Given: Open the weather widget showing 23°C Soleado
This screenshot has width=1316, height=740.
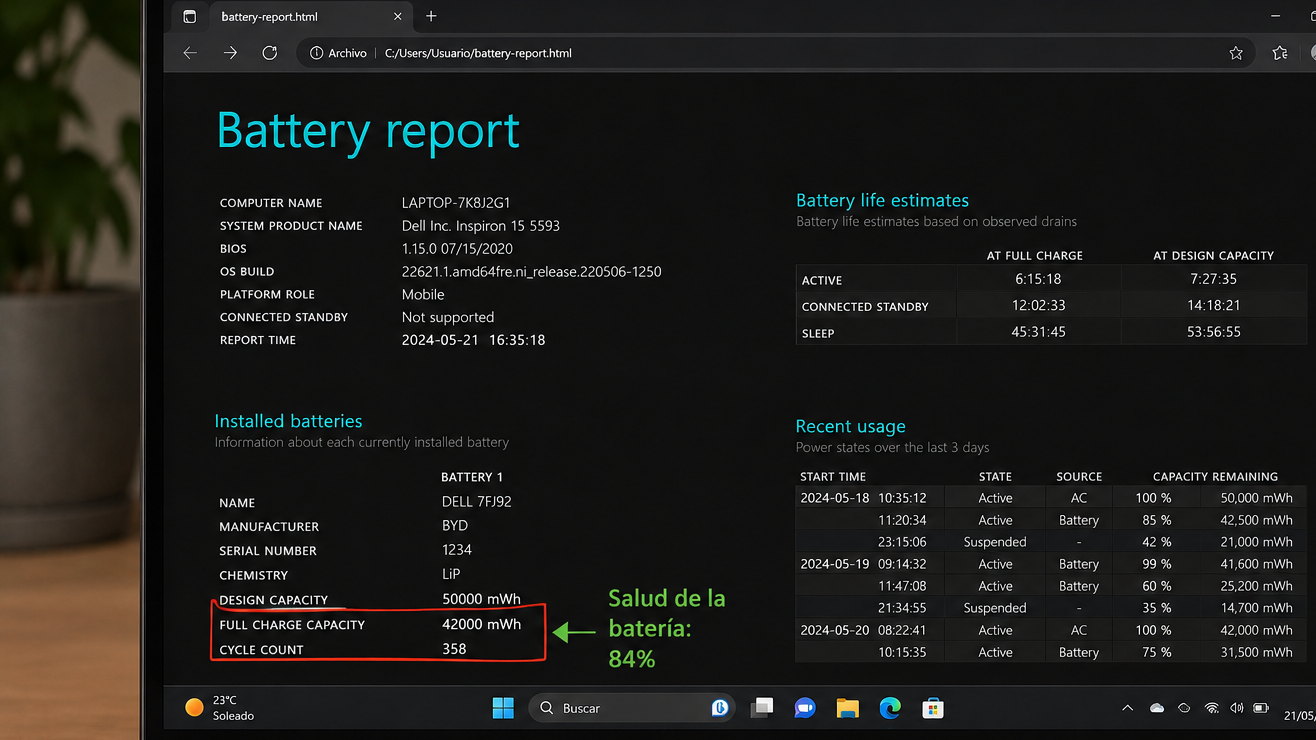Looking at the screenshot, I should pyautogui.click(x=220, y=708).
